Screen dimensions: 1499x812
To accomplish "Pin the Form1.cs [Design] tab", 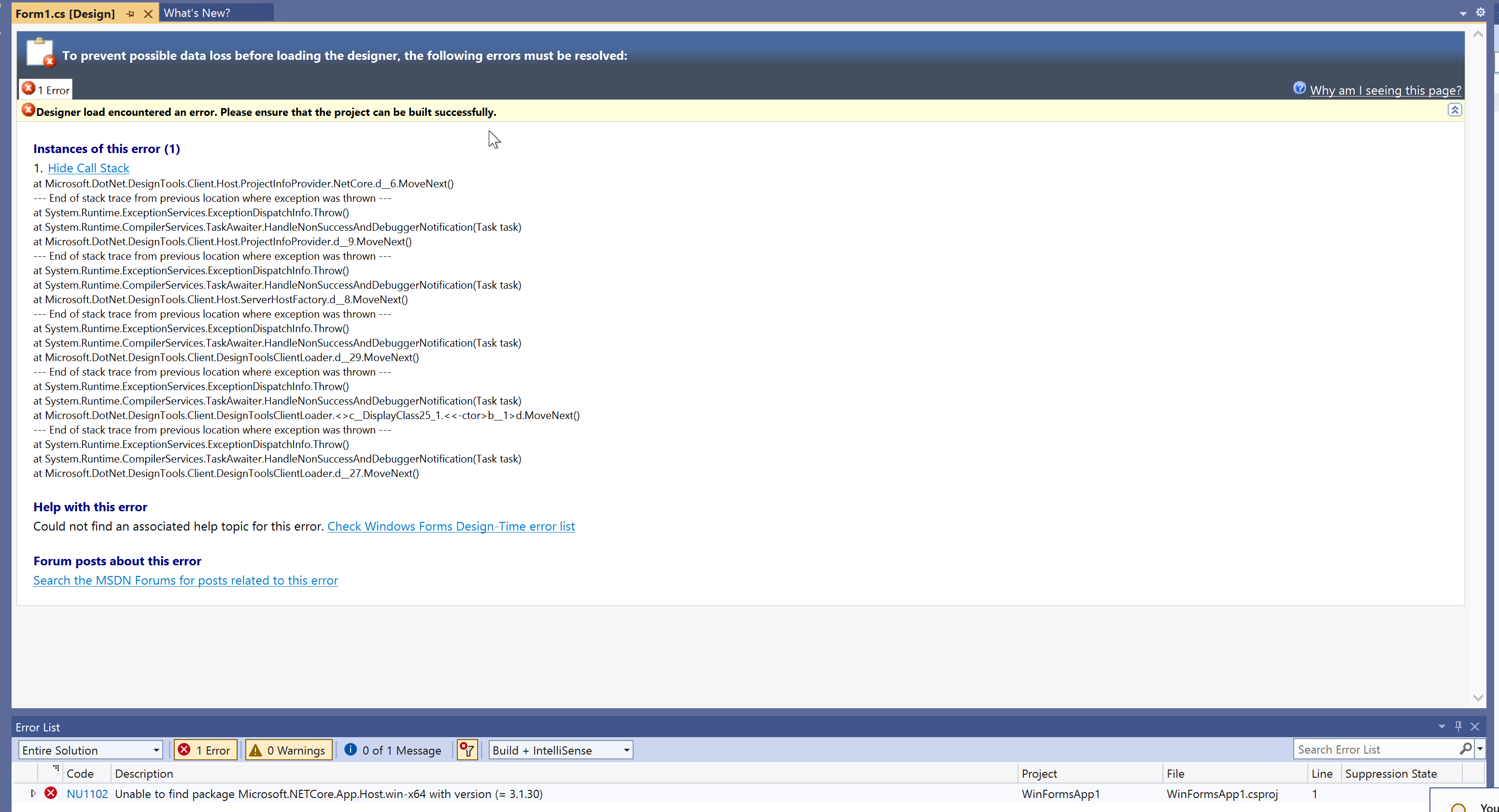I will pos(129,13).
